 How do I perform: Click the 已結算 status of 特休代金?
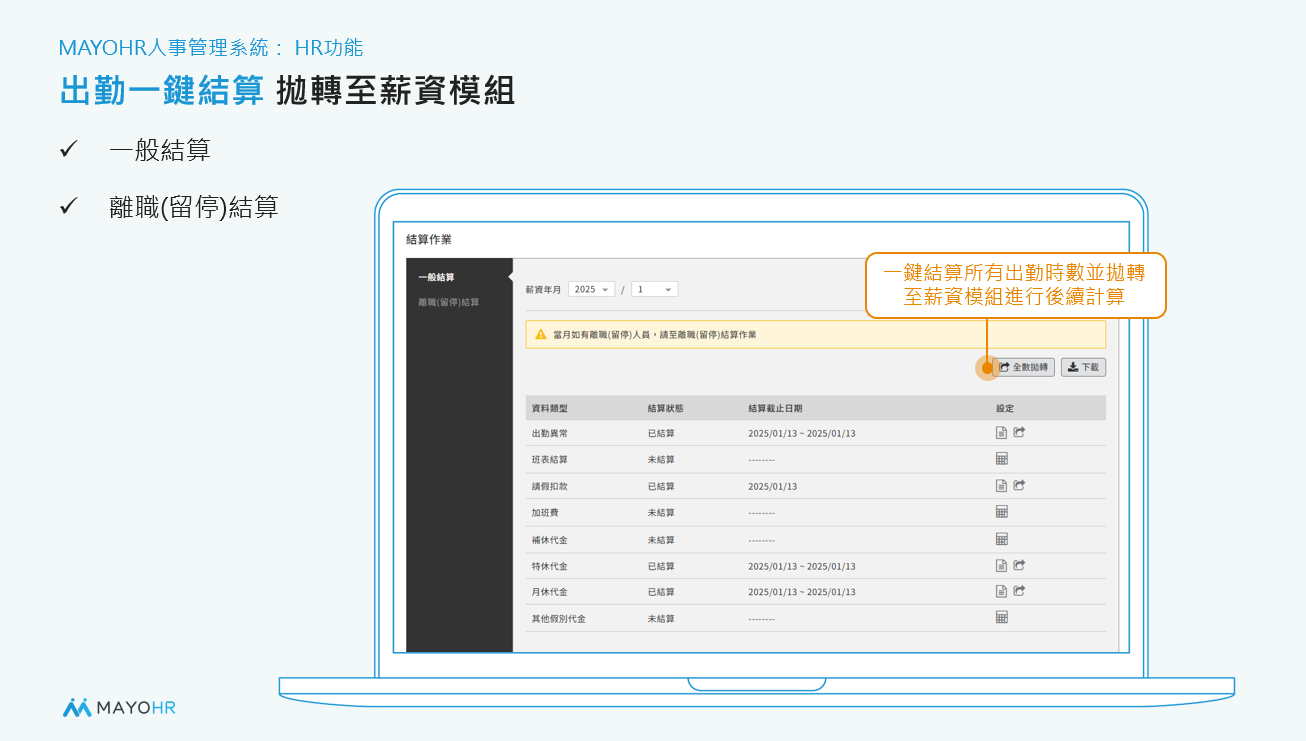coord(661,566)
